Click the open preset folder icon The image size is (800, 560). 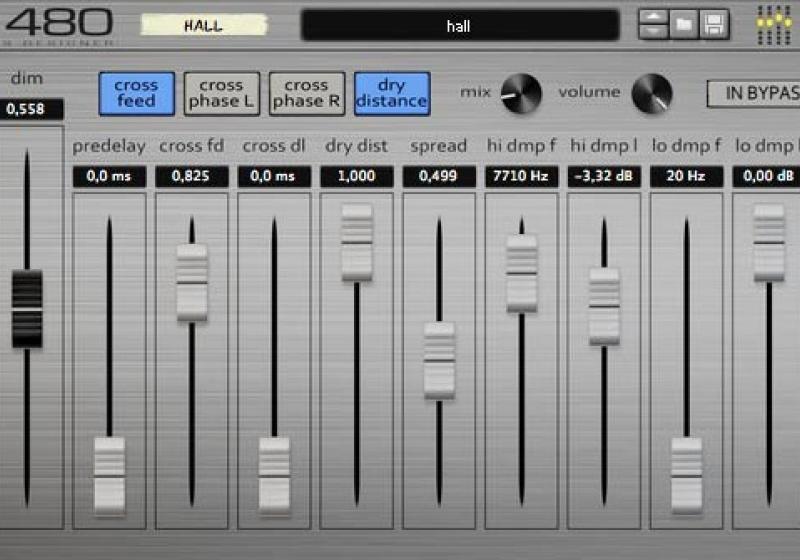(684, 24)
